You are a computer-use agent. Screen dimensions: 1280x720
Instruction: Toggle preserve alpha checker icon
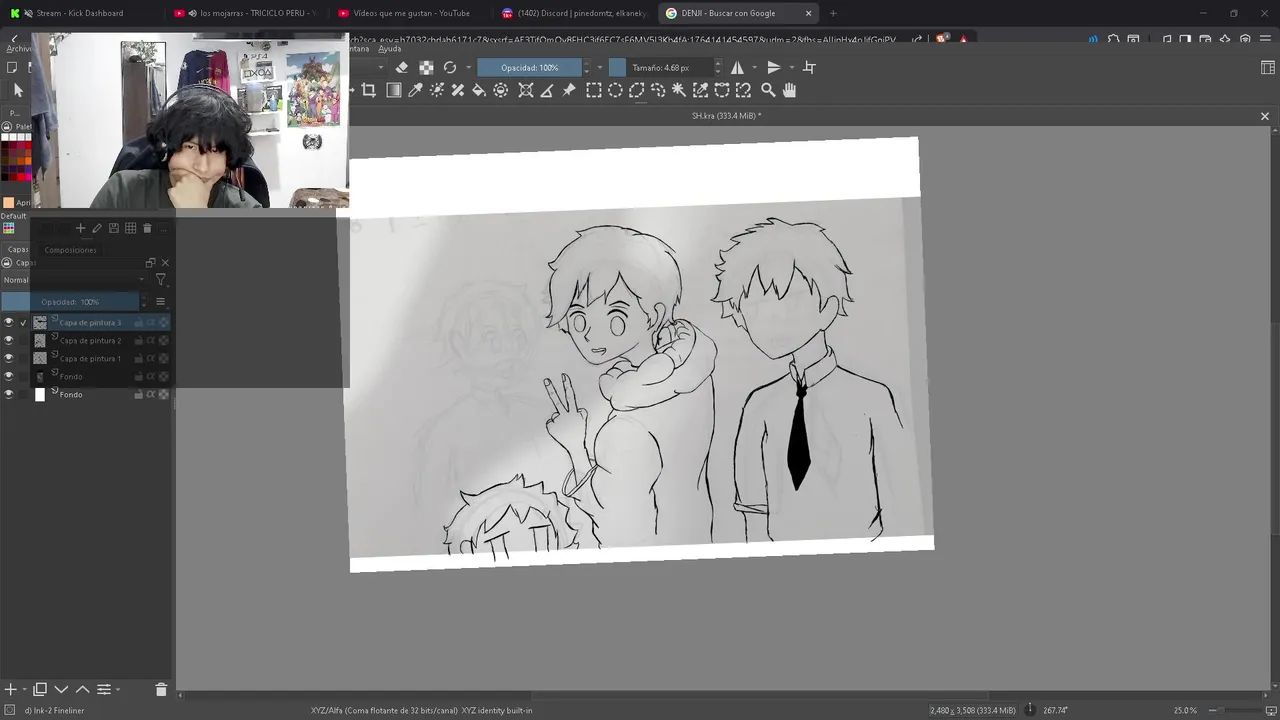click(x=426, y=67)
